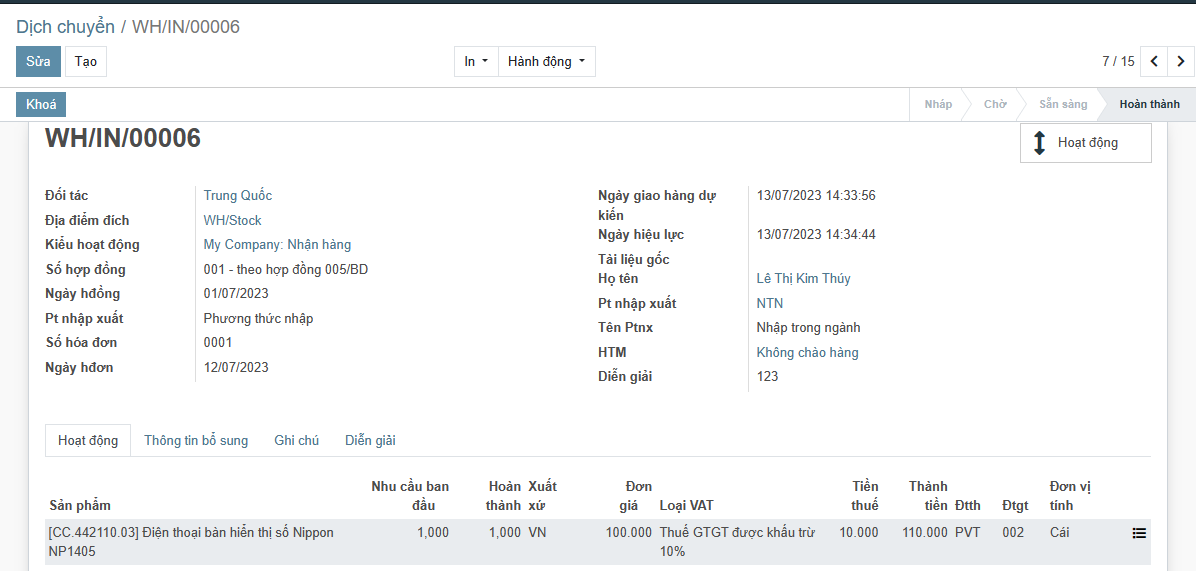Open the Không chào hàng link
This screenshot has width=1196, height=571.
coord(808,352)
